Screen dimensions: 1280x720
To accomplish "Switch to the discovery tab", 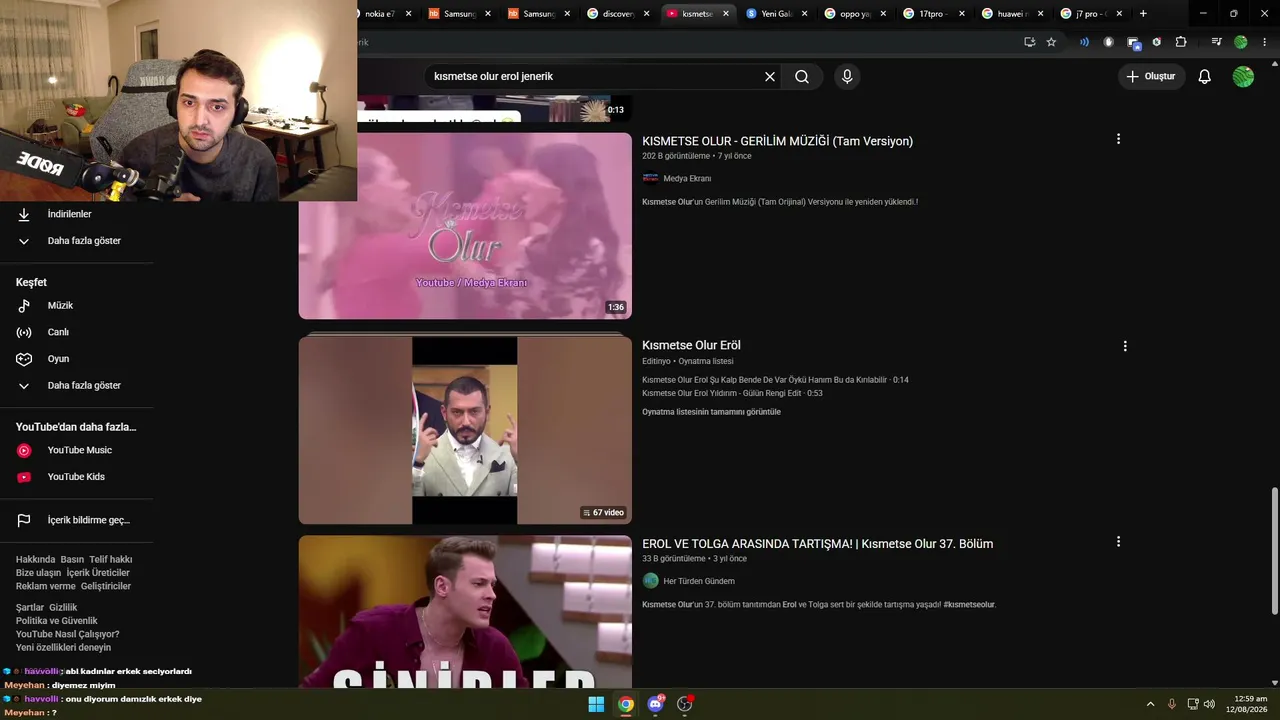I will [x=611, y=14].
